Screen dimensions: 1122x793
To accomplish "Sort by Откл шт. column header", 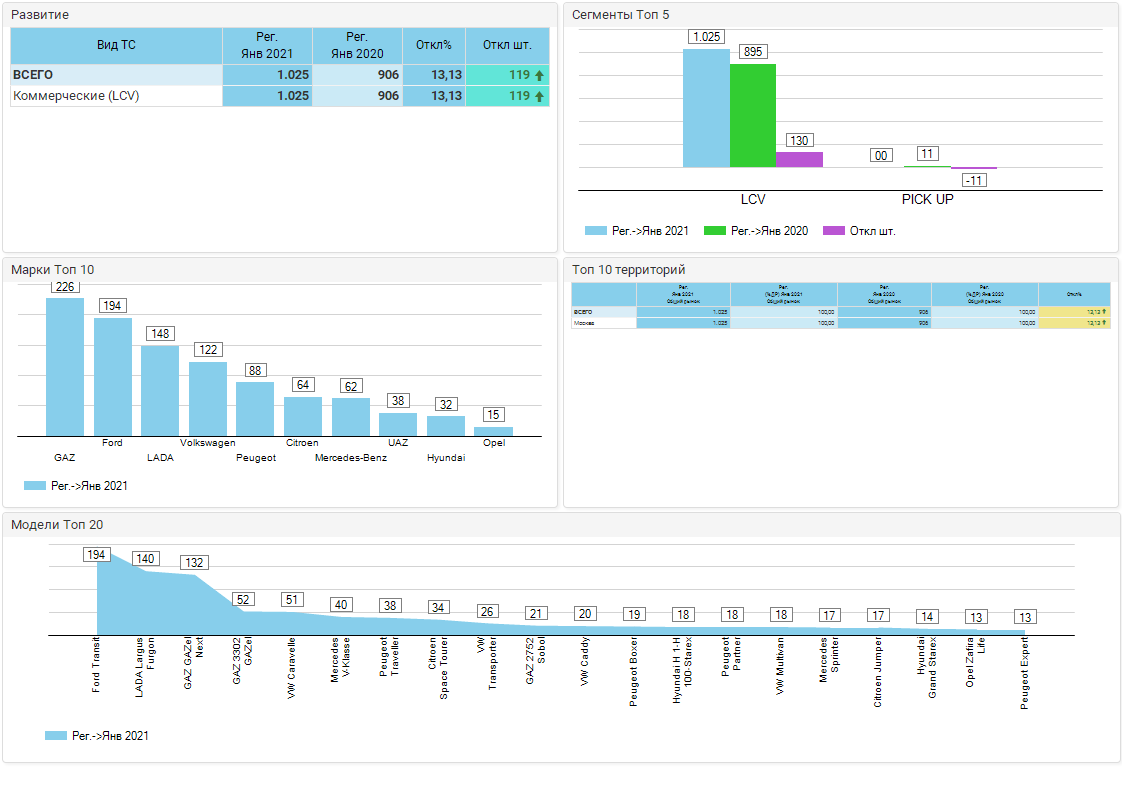I will coord(507,45).
